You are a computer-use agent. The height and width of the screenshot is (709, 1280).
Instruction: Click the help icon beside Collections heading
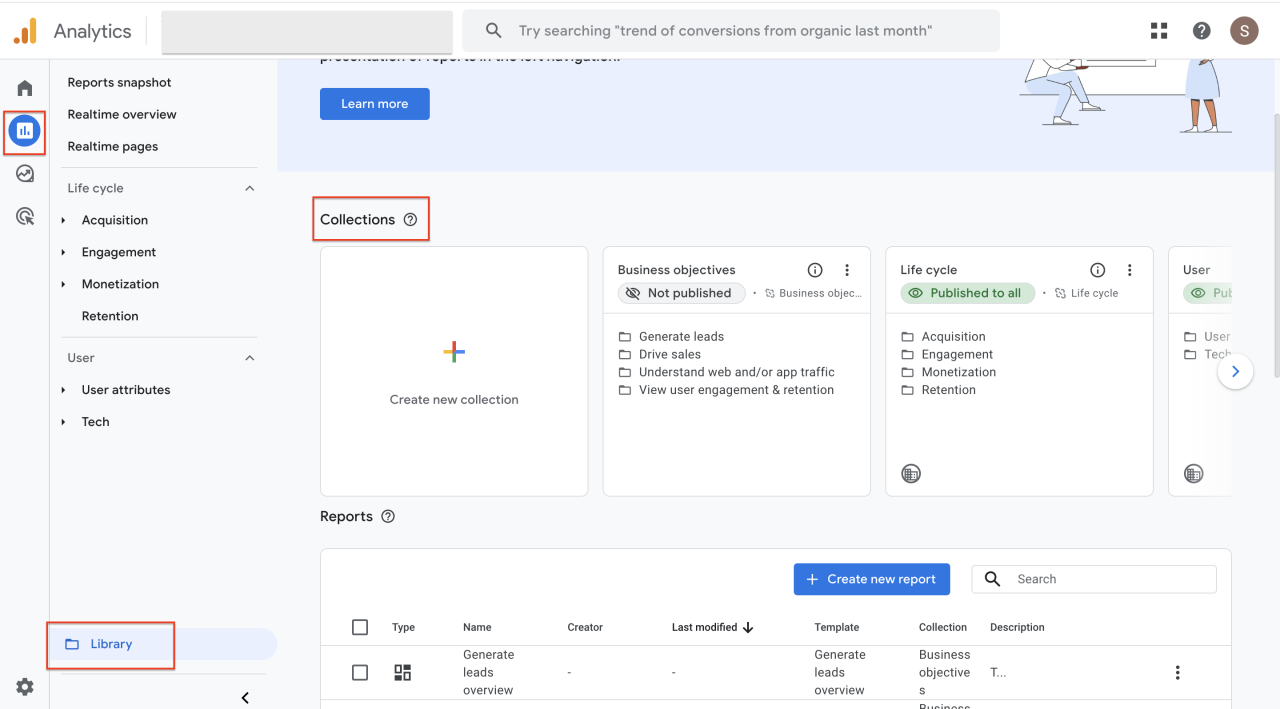click(410, 220)
